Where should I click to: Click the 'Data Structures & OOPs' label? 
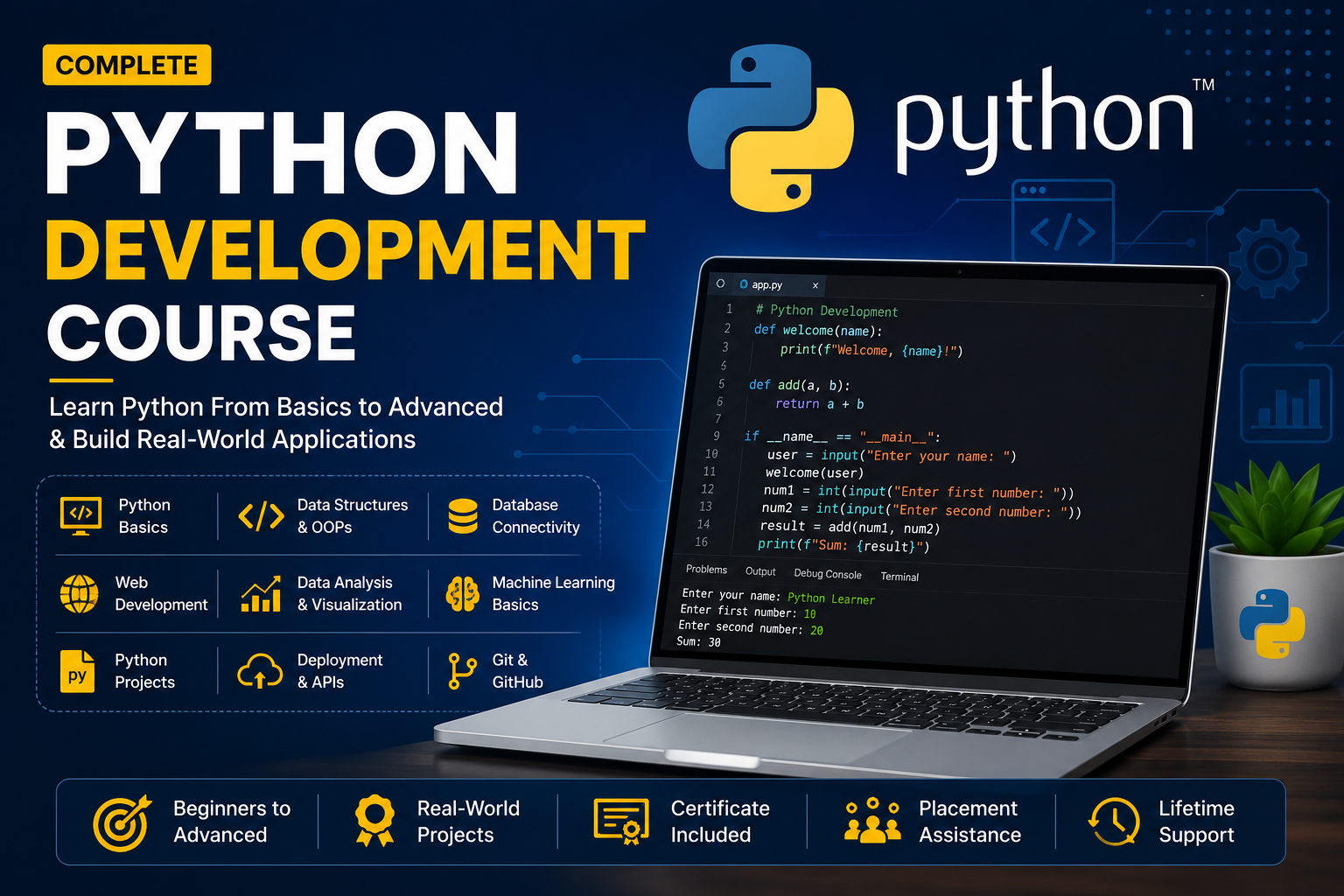tap(353, 516)
